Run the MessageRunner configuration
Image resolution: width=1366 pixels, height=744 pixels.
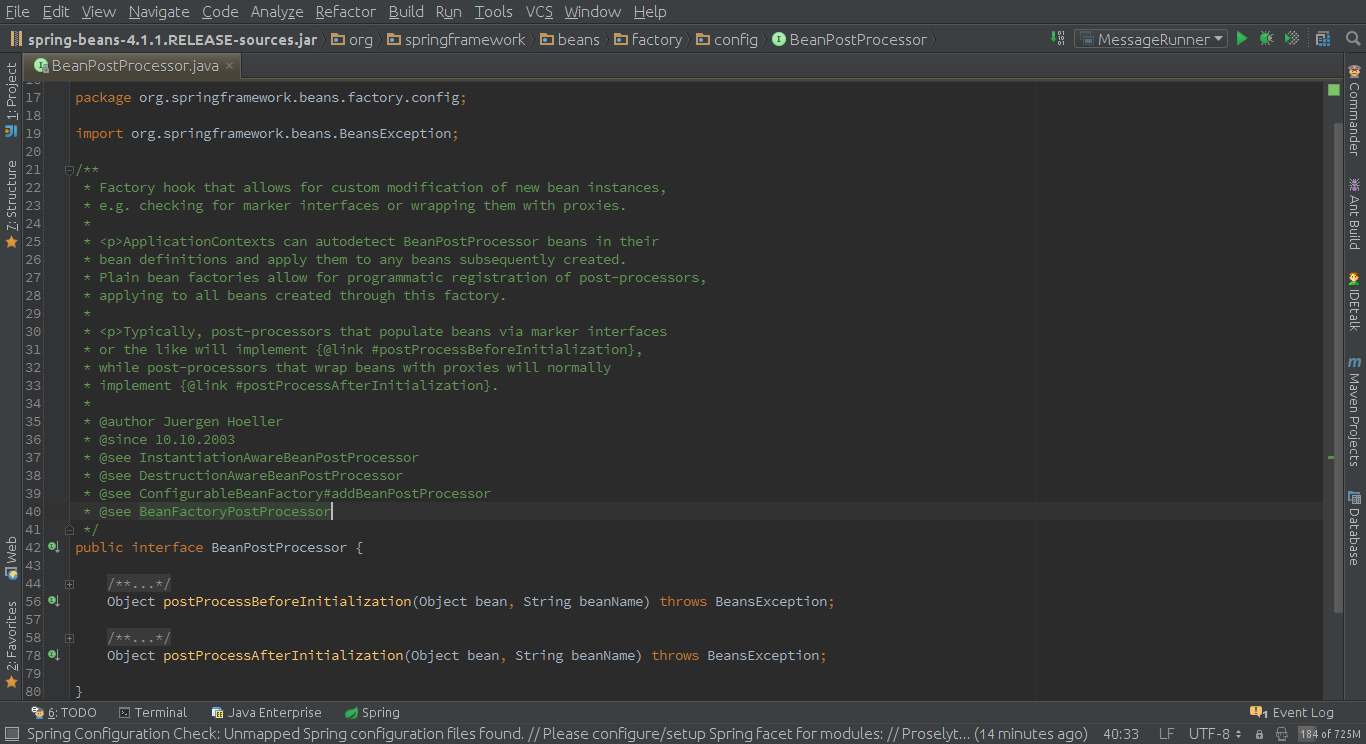coord(1242,39)
